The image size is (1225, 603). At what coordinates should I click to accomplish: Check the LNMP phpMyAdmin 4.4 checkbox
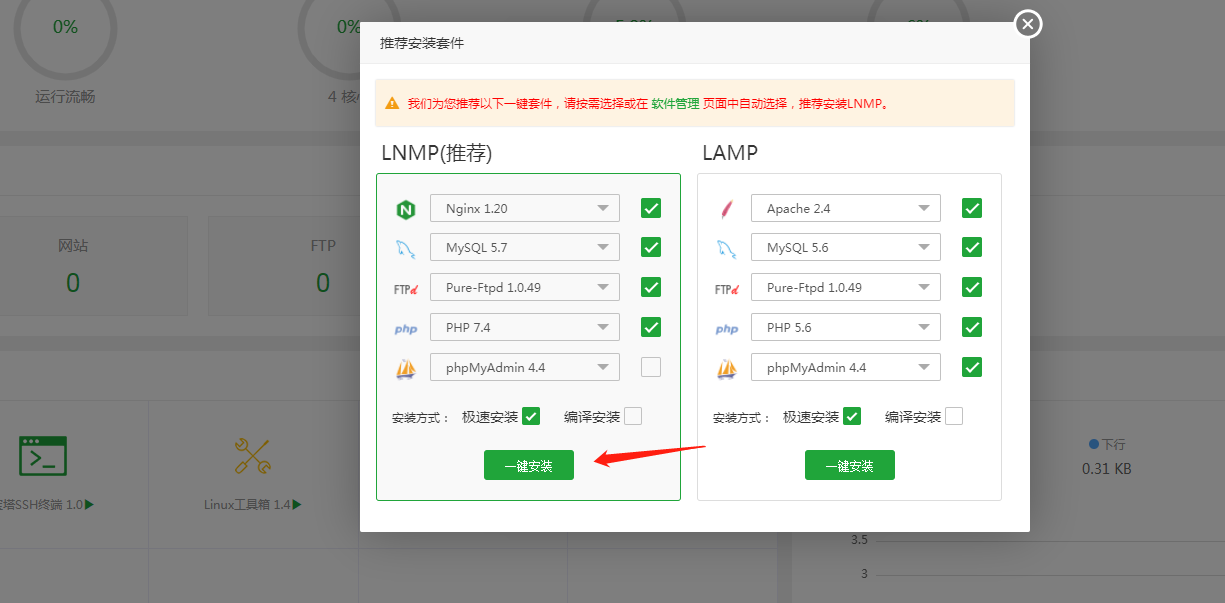tap(651, 367)
